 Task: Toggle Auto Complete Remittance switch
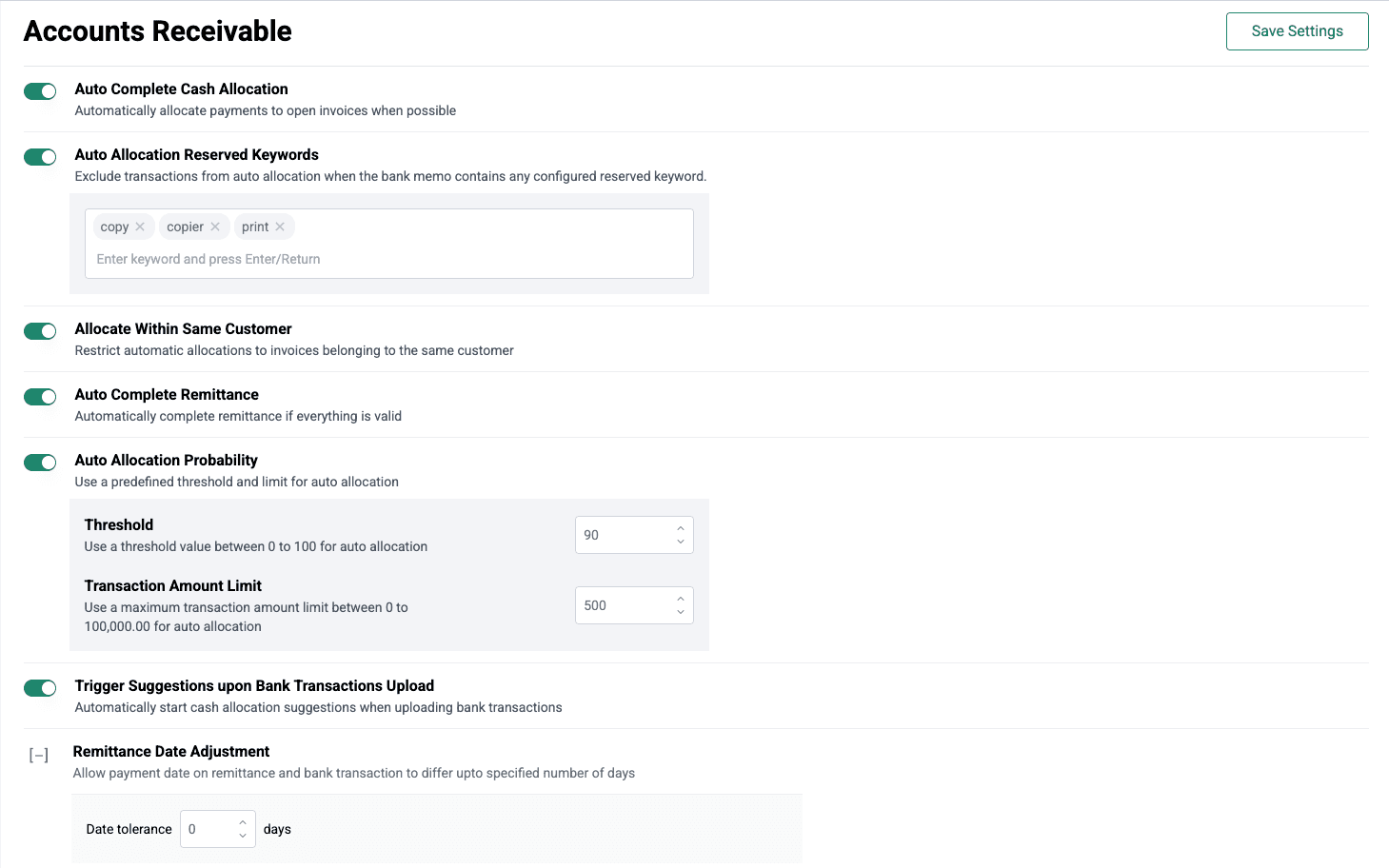click(40, 397)
